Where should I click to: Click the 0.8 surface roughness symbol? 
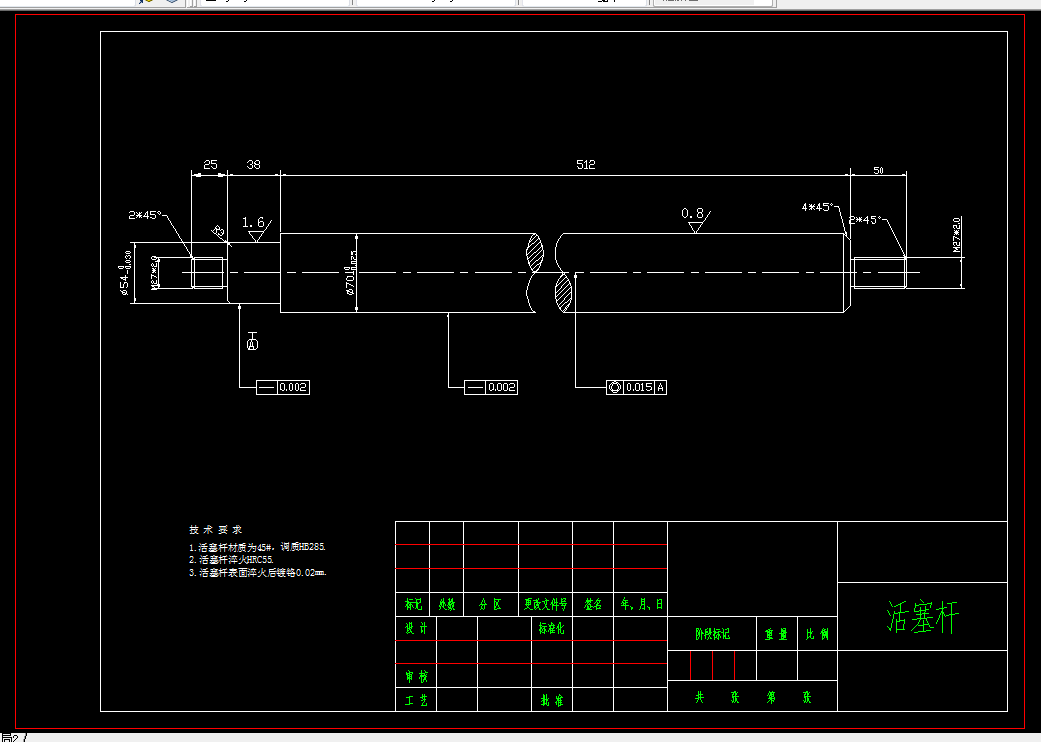coord(695,220)
